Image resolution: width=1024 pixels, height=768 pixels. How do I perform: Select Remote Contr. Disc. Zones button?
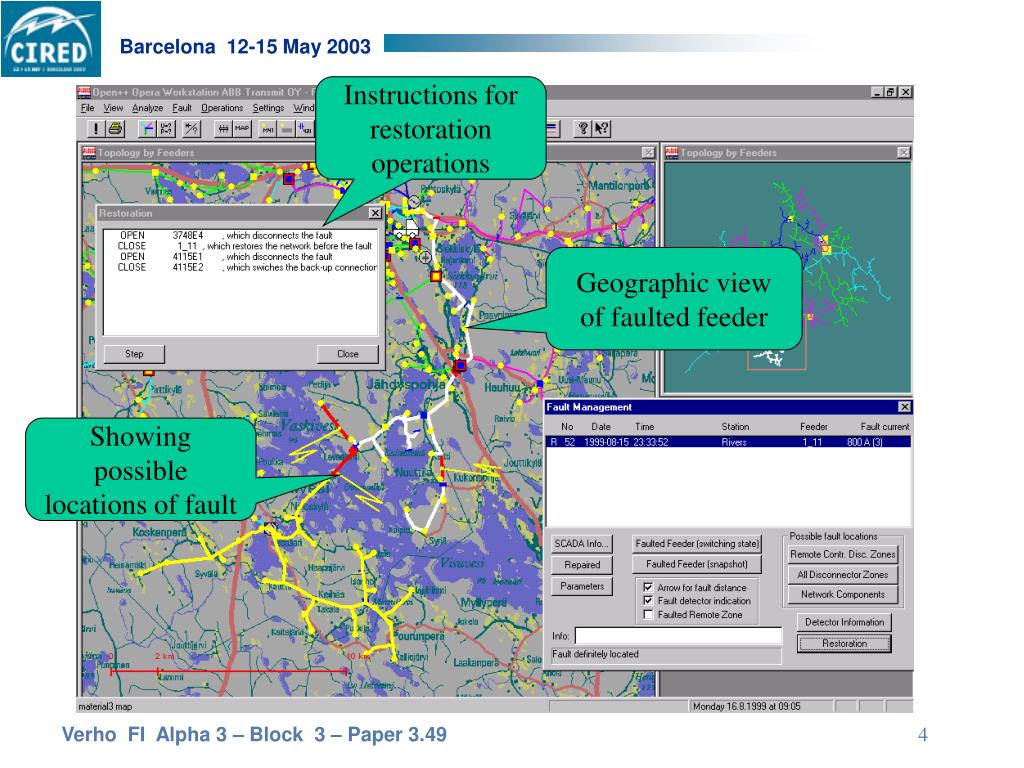tap(842, 554)
